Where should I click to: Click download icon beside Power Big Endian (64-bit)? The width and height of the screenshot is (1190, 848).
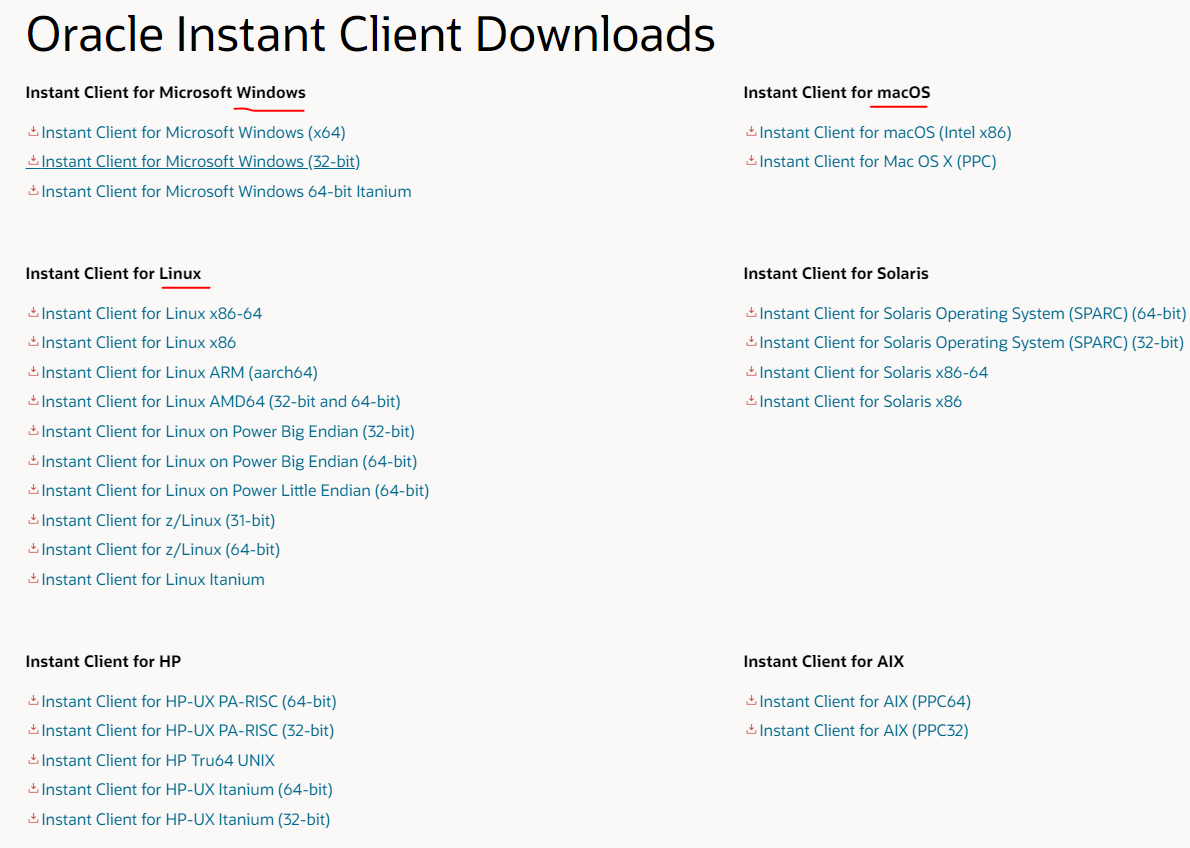pos(33,460)
